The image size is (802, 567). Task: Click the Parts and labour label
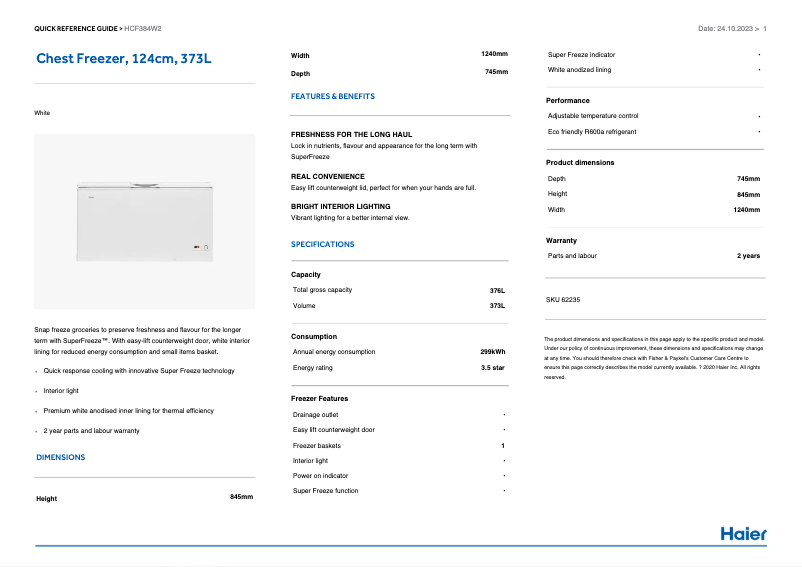[x=572, y=256]
